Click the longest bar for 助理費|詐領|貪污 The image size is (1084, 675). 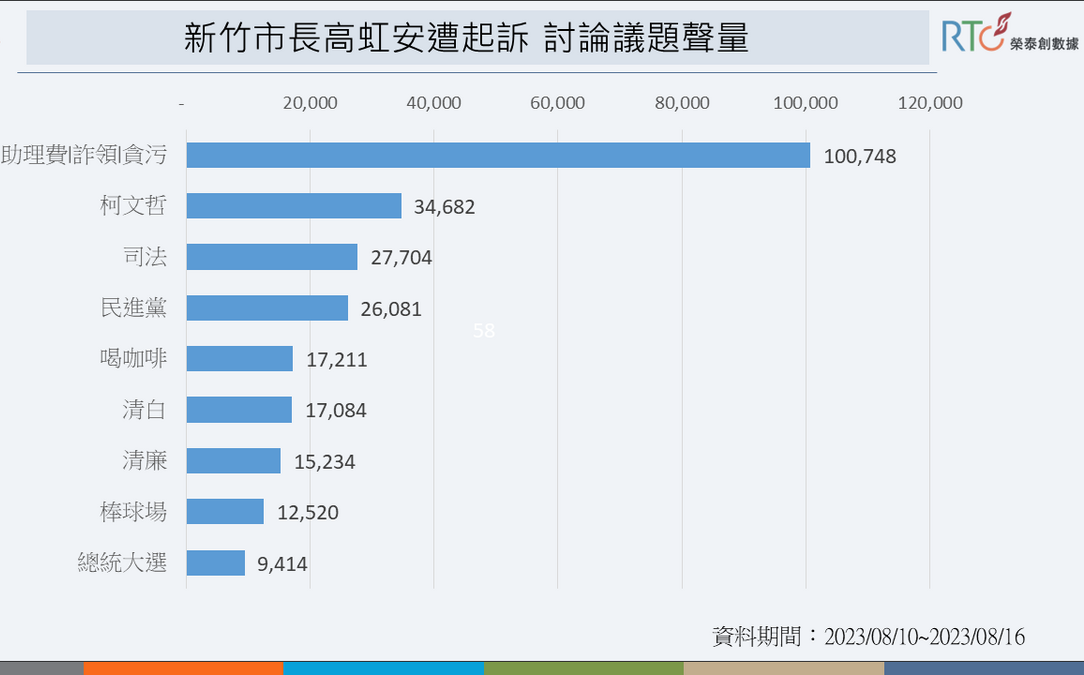pos(497,155)
